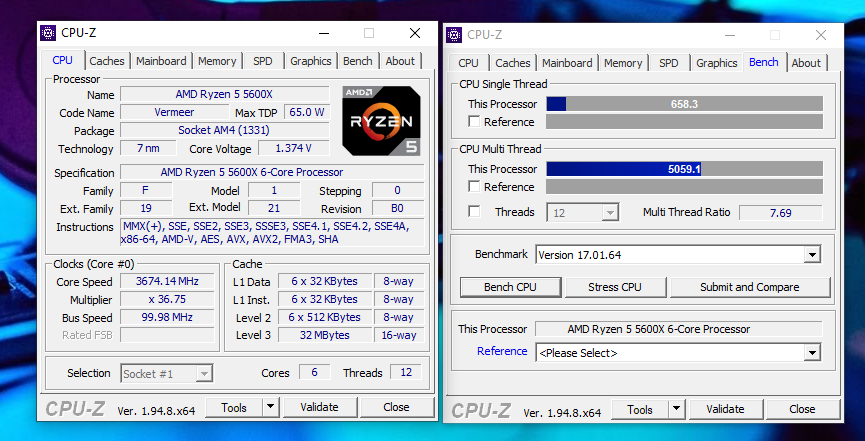This screenshot has height=441, width=865.
Task: Open Mainboard tab in right window
Action: 567,63
